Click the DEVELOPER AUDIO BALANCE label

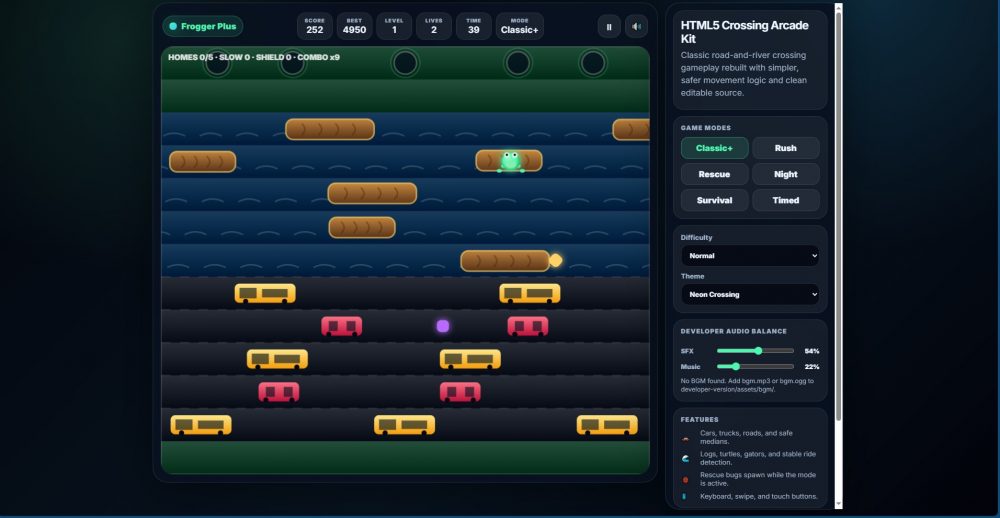[733, 331]
